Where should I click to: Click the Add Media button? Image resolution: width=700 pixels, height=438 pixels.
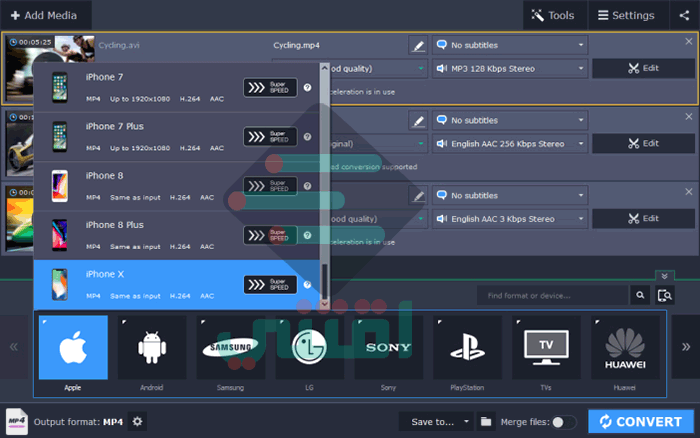click(44, 15)
